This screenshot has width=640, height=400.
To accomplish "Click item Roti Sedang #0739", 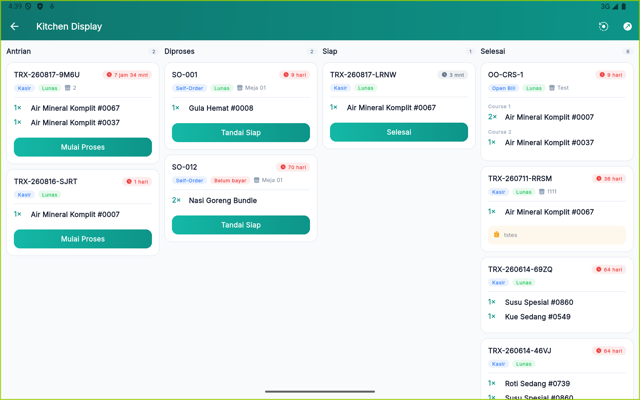I will (x=537, y=384).
